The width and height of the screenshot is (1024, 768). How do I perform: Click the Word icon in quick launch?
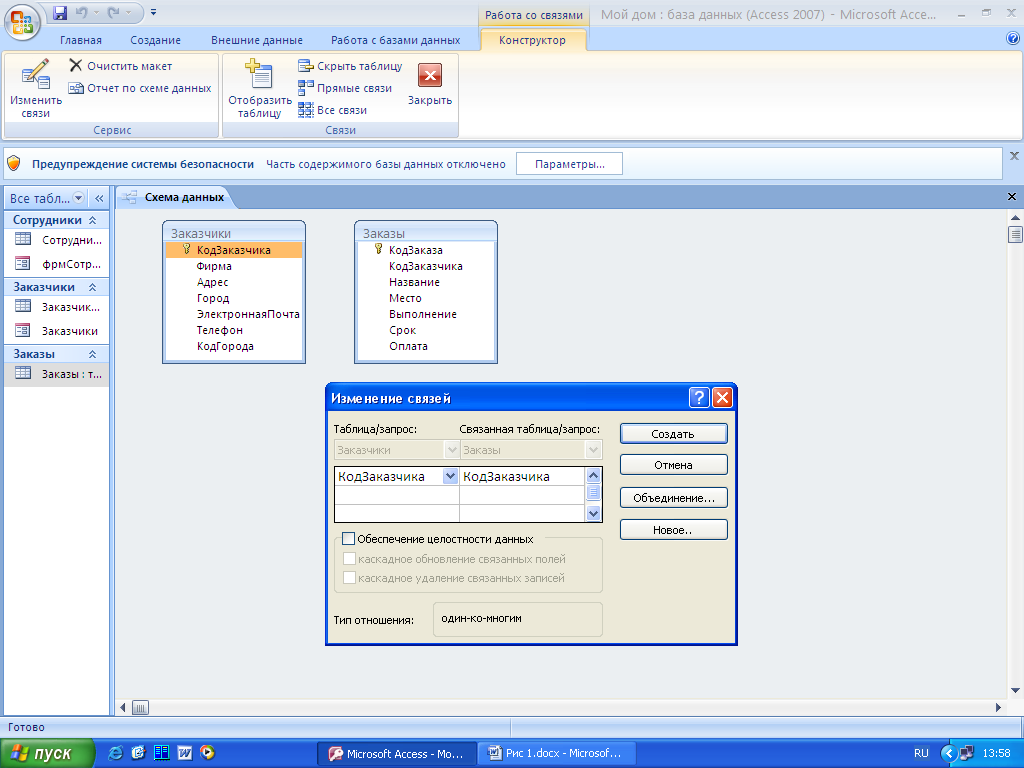185,753
